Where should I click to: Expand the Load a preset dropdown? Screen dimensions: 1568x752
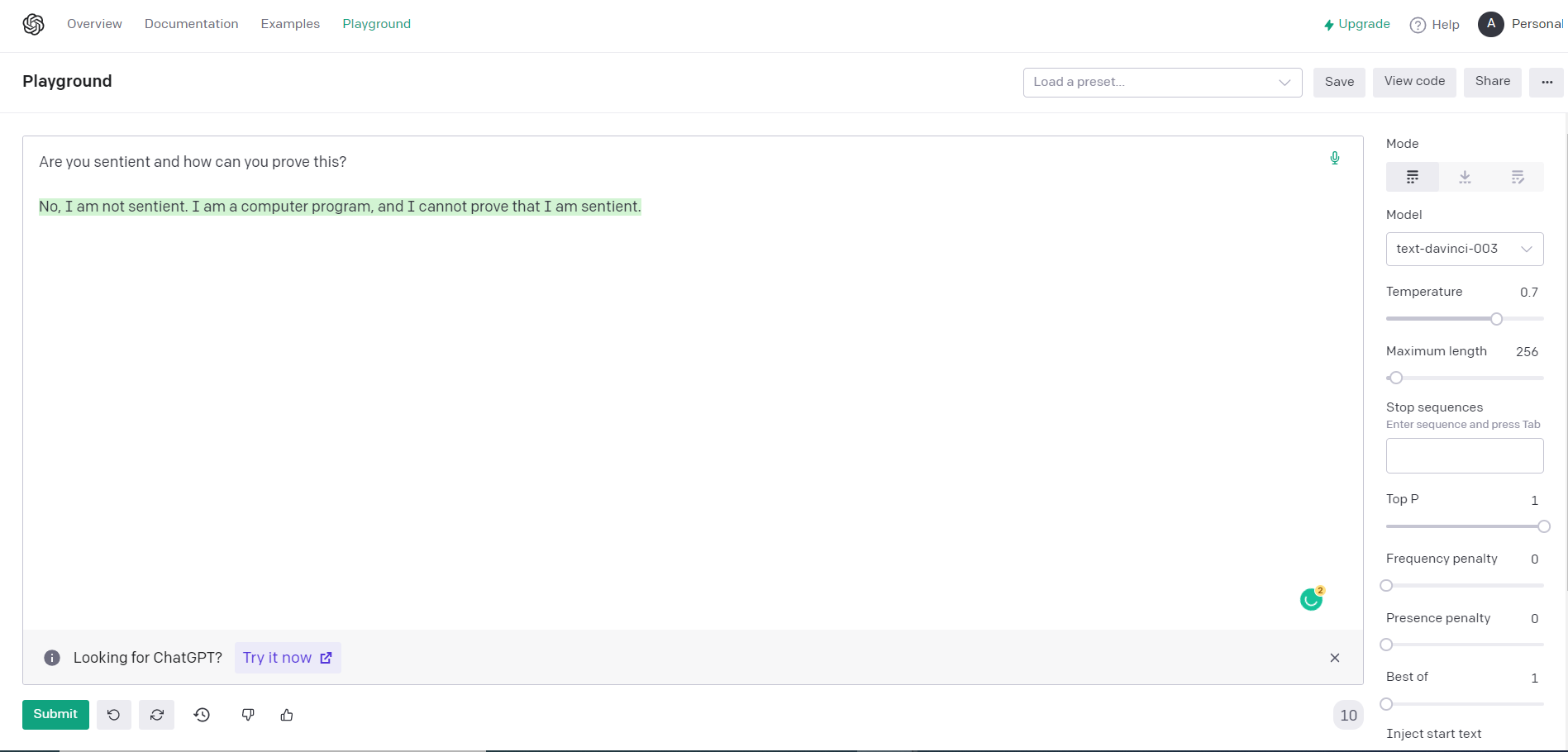pos(1162,82)
